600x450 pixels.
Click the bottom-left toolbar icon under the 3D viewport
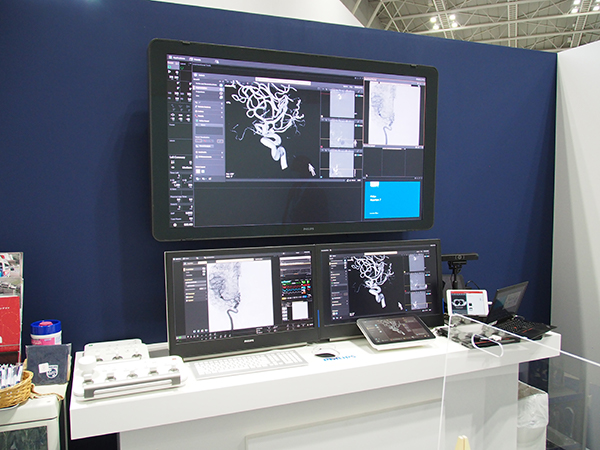pos(229,176)
